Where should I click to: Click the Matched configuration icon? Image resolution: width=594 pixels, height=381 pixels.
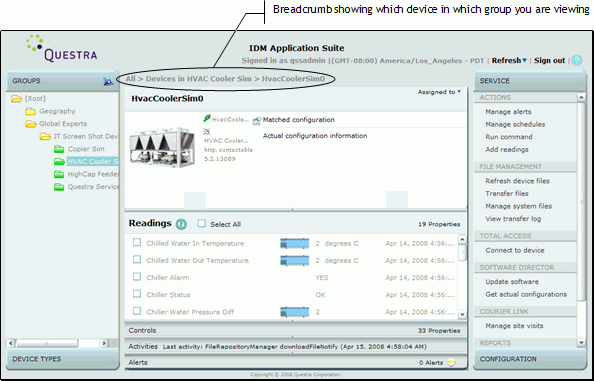[x=256, y=121]
